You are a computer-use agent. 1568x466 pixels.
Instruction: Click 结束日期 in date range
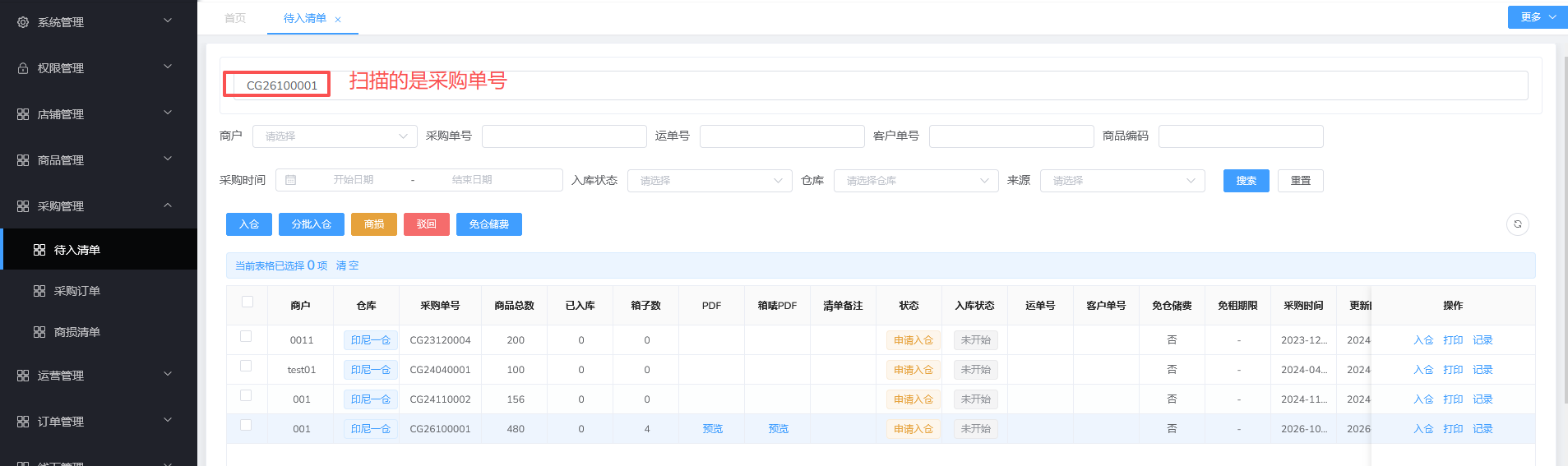472,180
